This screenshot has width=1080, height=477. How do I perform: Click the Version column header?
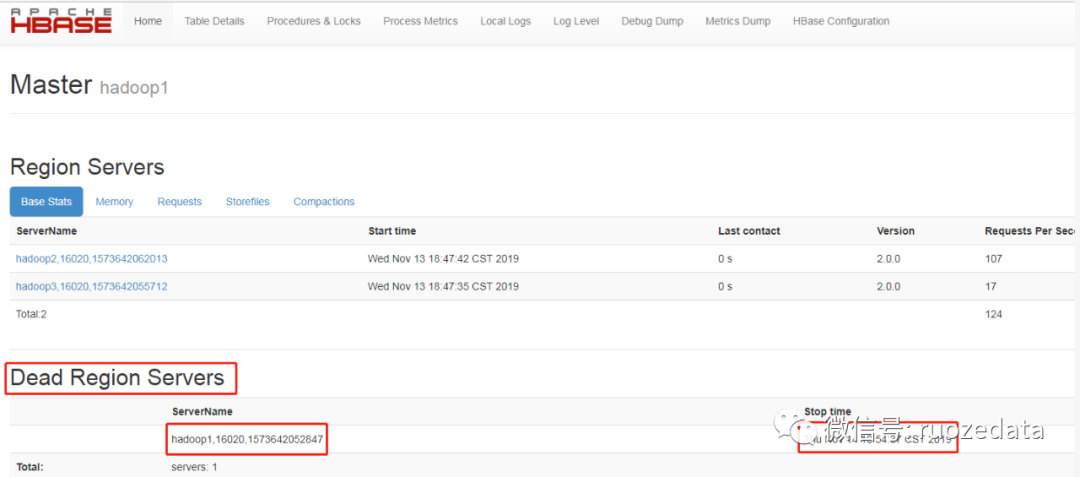point(895,231)
